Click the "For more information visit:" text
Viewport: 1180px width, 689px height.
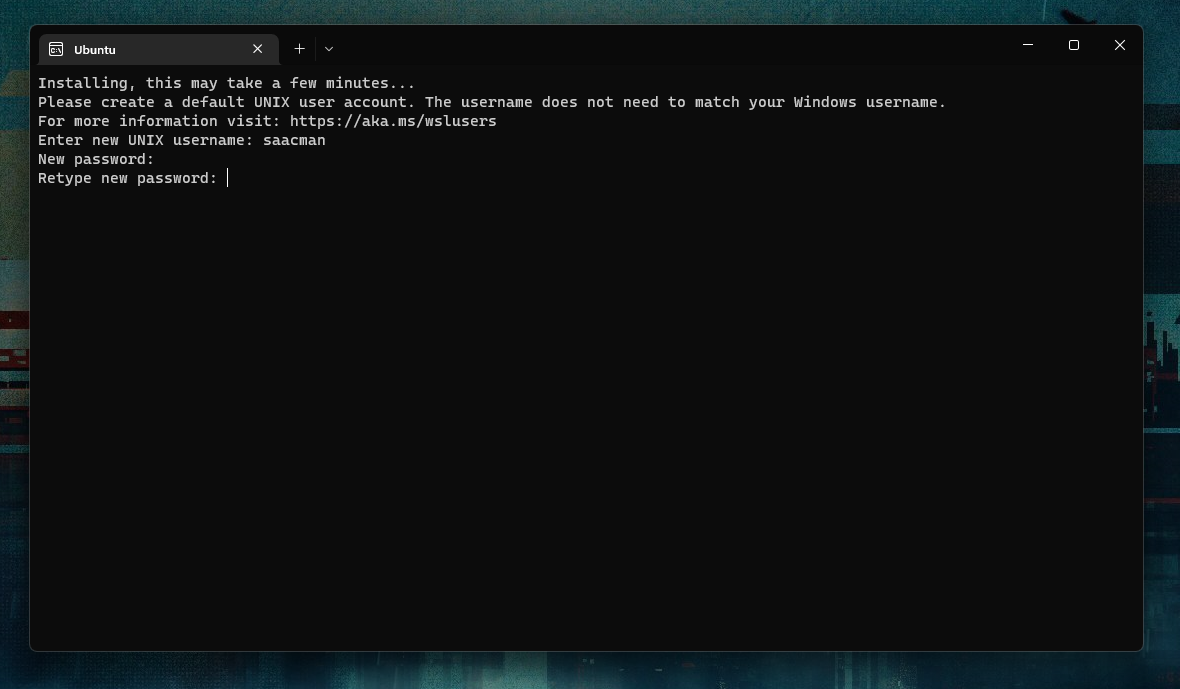pos(160,121)
